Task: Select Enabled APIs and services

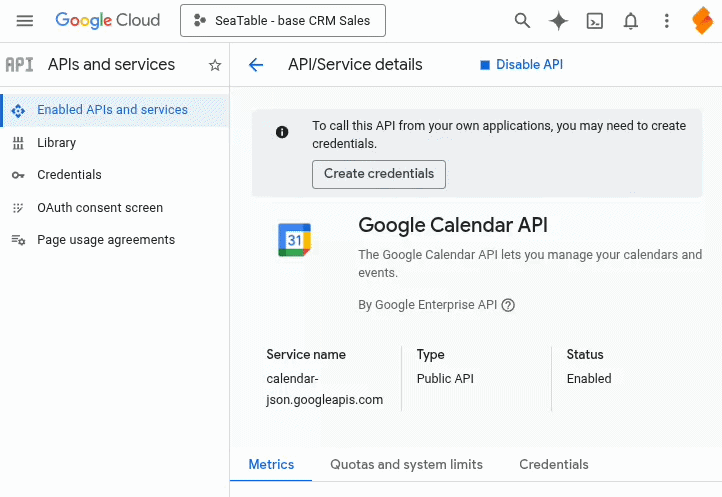Action: coord(114,110)
